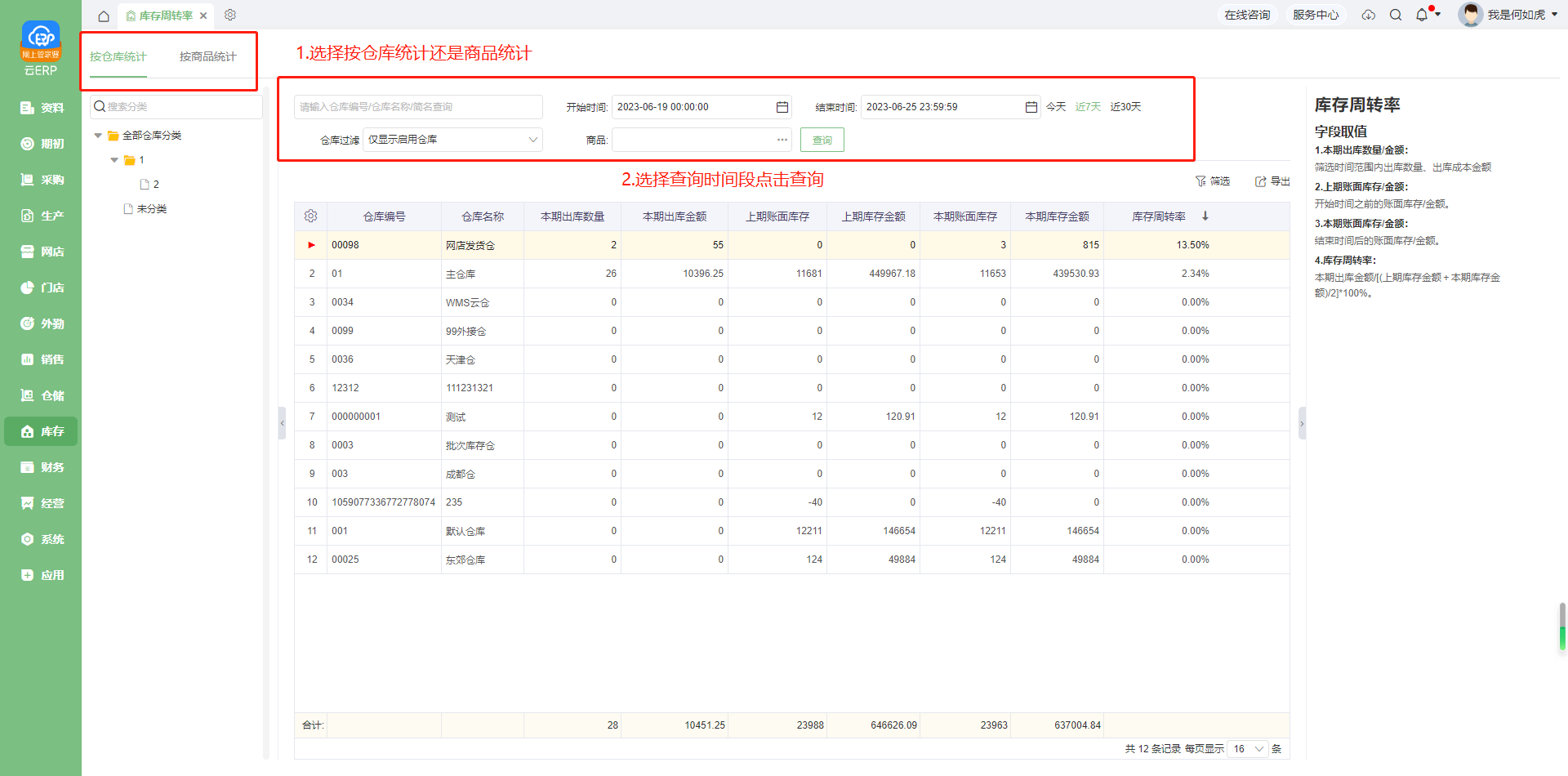Focus the warehouse number/name query field
Screen dimensions: 1568x776
[x=418, y=107]
